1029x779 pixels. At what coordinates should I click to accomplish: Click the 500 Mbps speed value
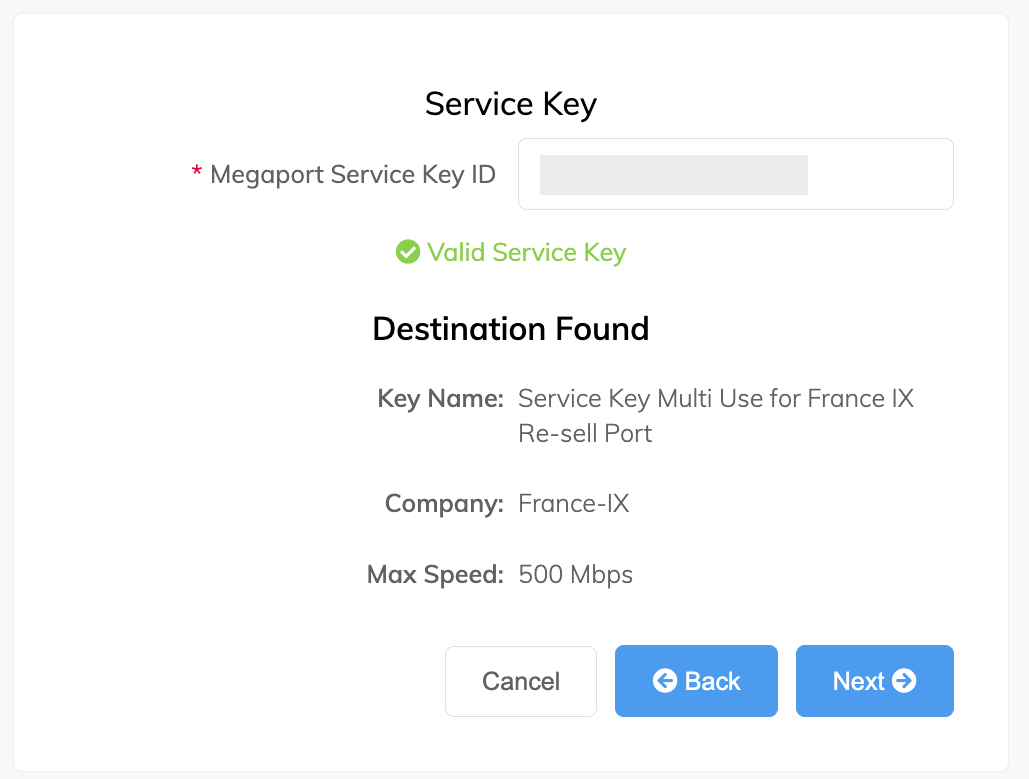576,574
